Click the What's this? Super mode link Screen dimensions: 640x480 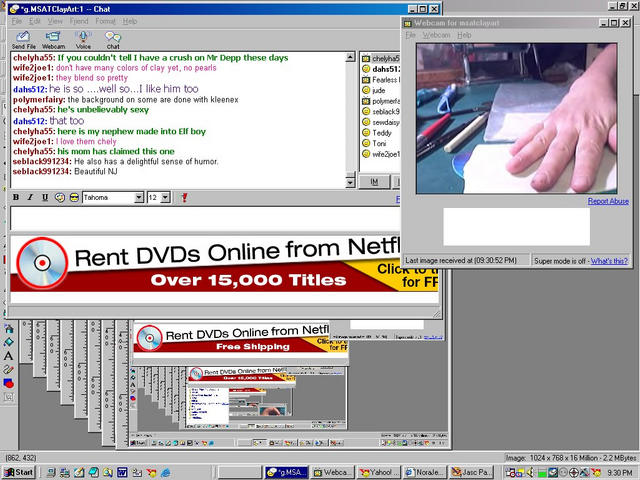click(x=609, y=261)
